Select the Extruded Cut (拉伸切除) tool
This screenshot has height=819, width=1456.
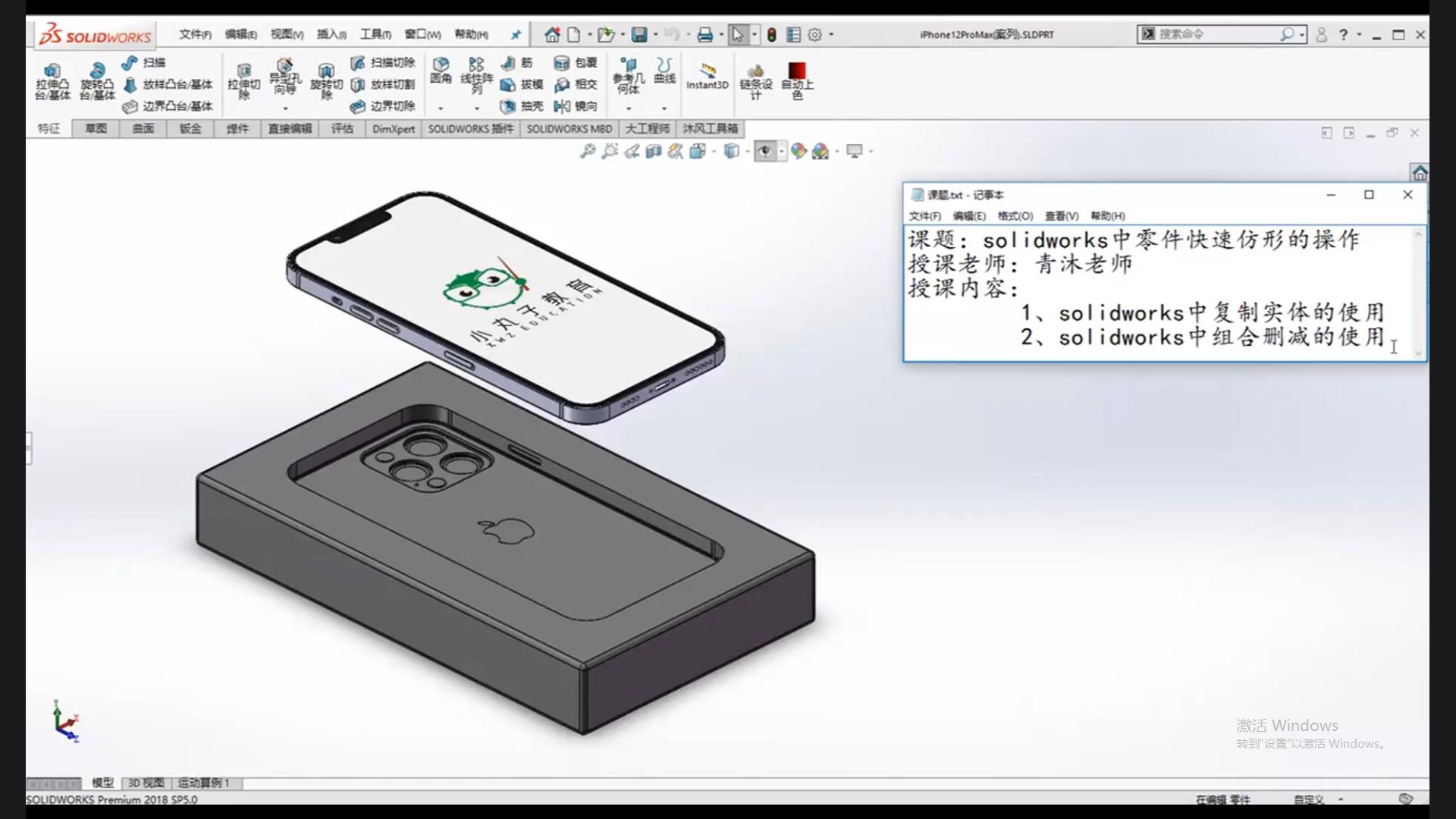(x=244, y=81)
